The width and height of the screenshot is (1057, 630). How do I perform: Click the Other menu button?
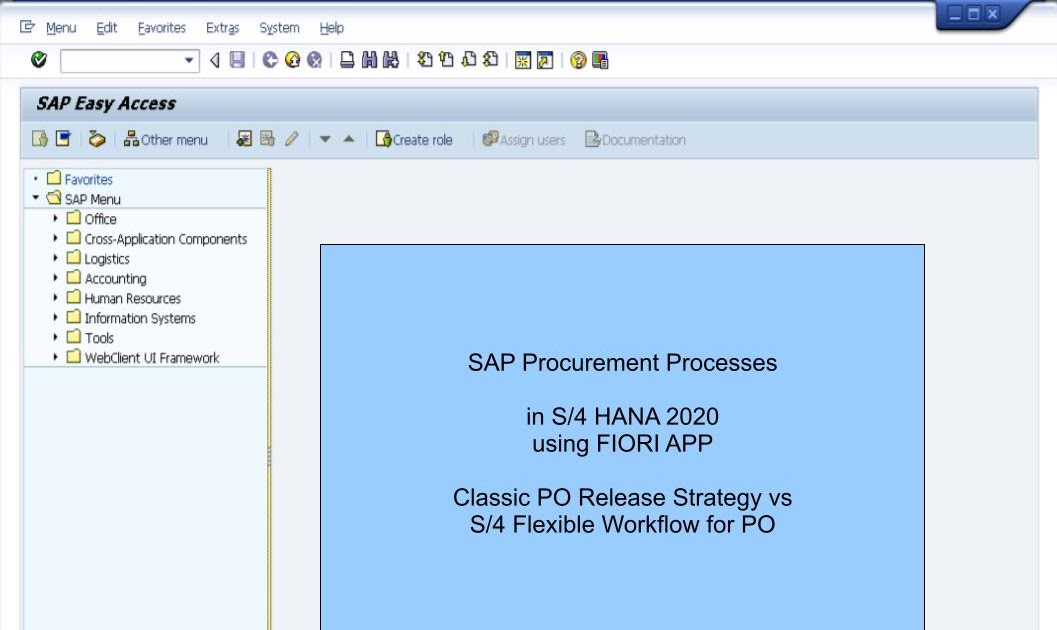pyautogui.click(x=166, y=139)
